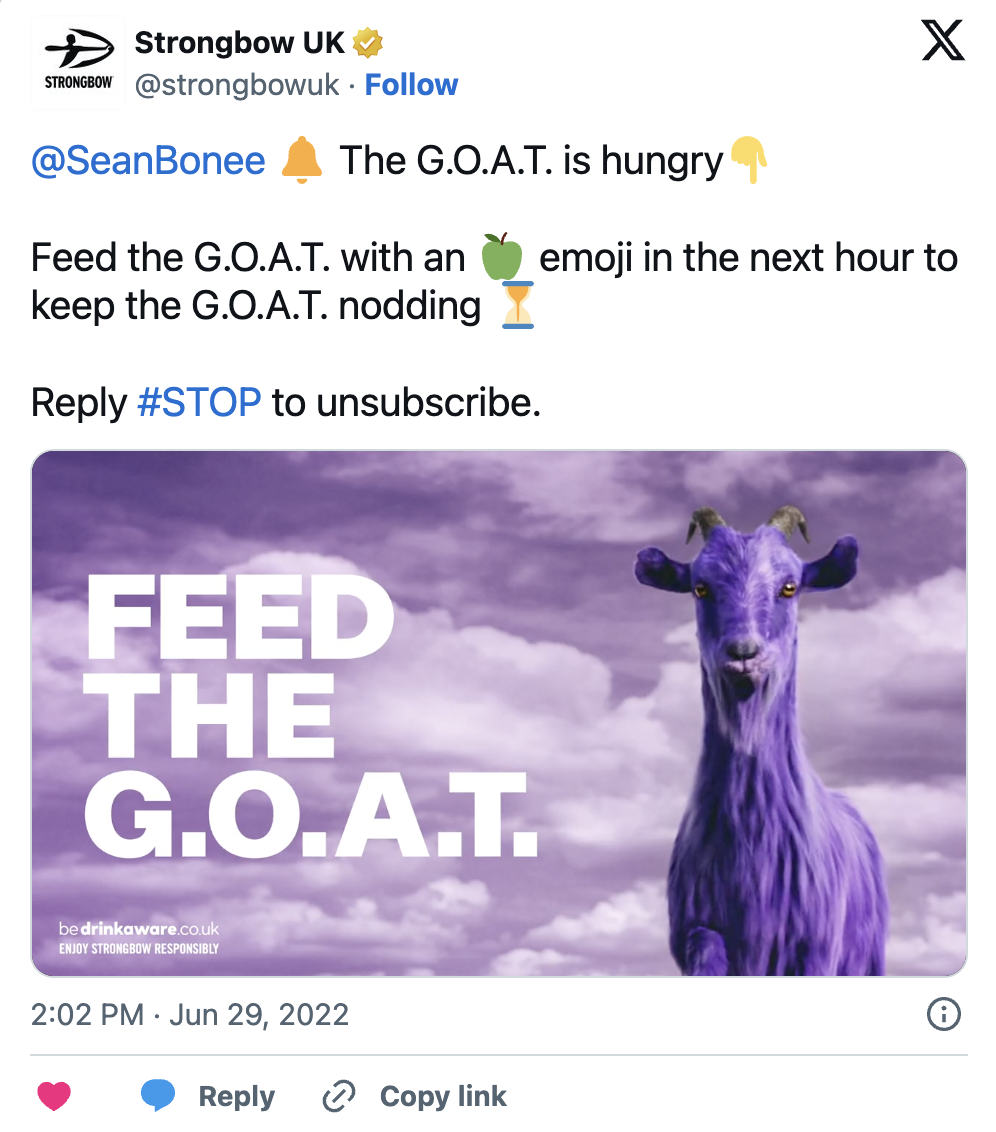Like the tweet with the heart icon
The height and width of the screenshot is (1132, 996).
click(54, 1096)
